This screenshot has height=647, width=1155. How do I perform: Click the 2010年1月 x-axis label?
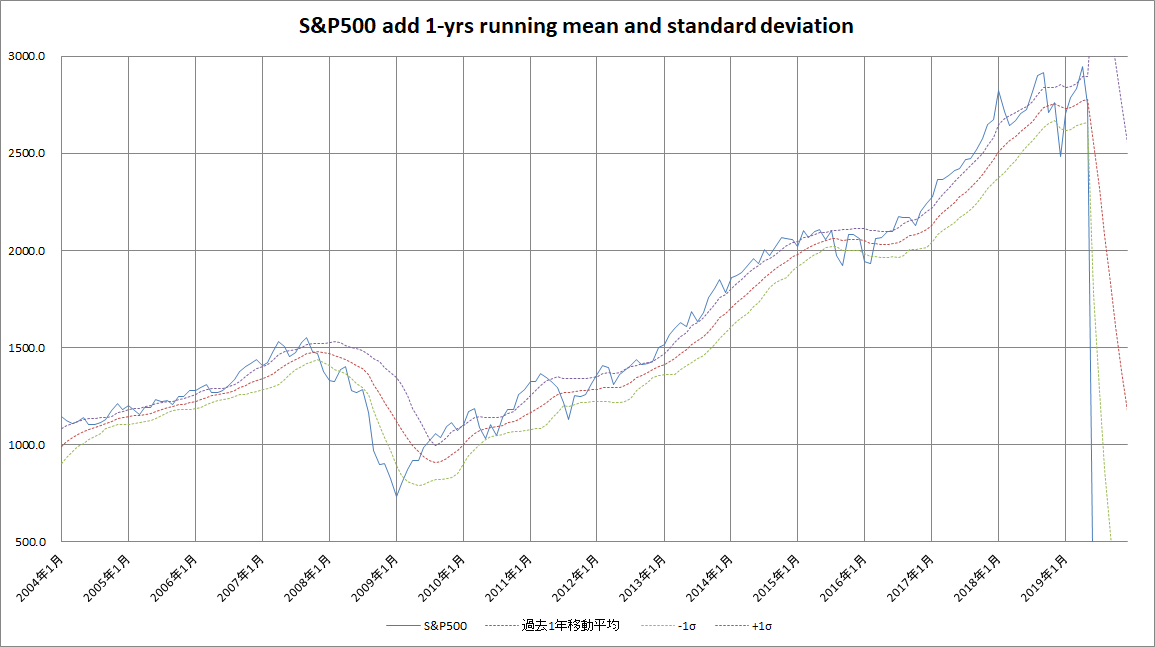443,578
